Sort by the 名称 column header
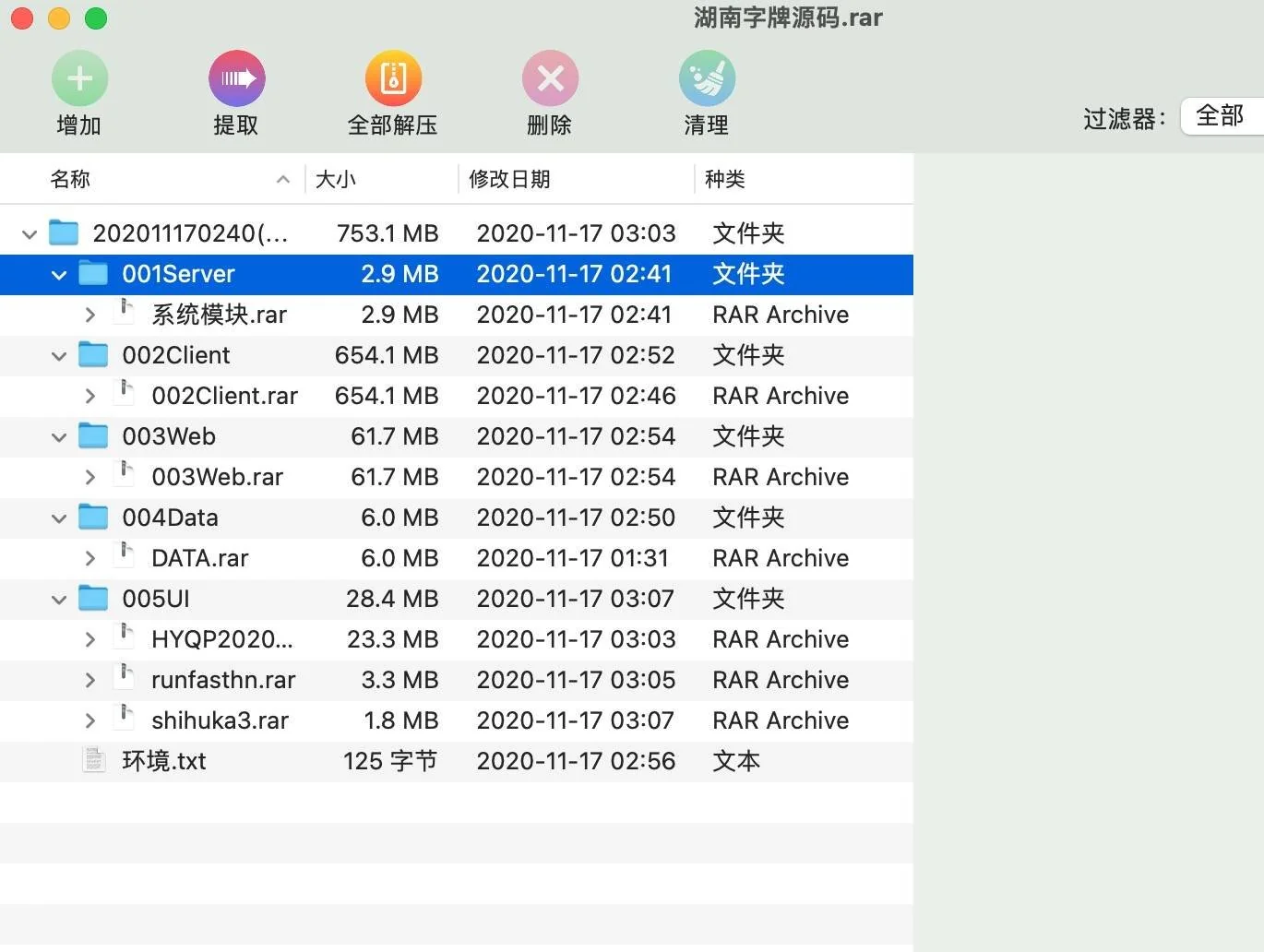The width and height of the screenshot is (1264, 952). pos(70,179)
